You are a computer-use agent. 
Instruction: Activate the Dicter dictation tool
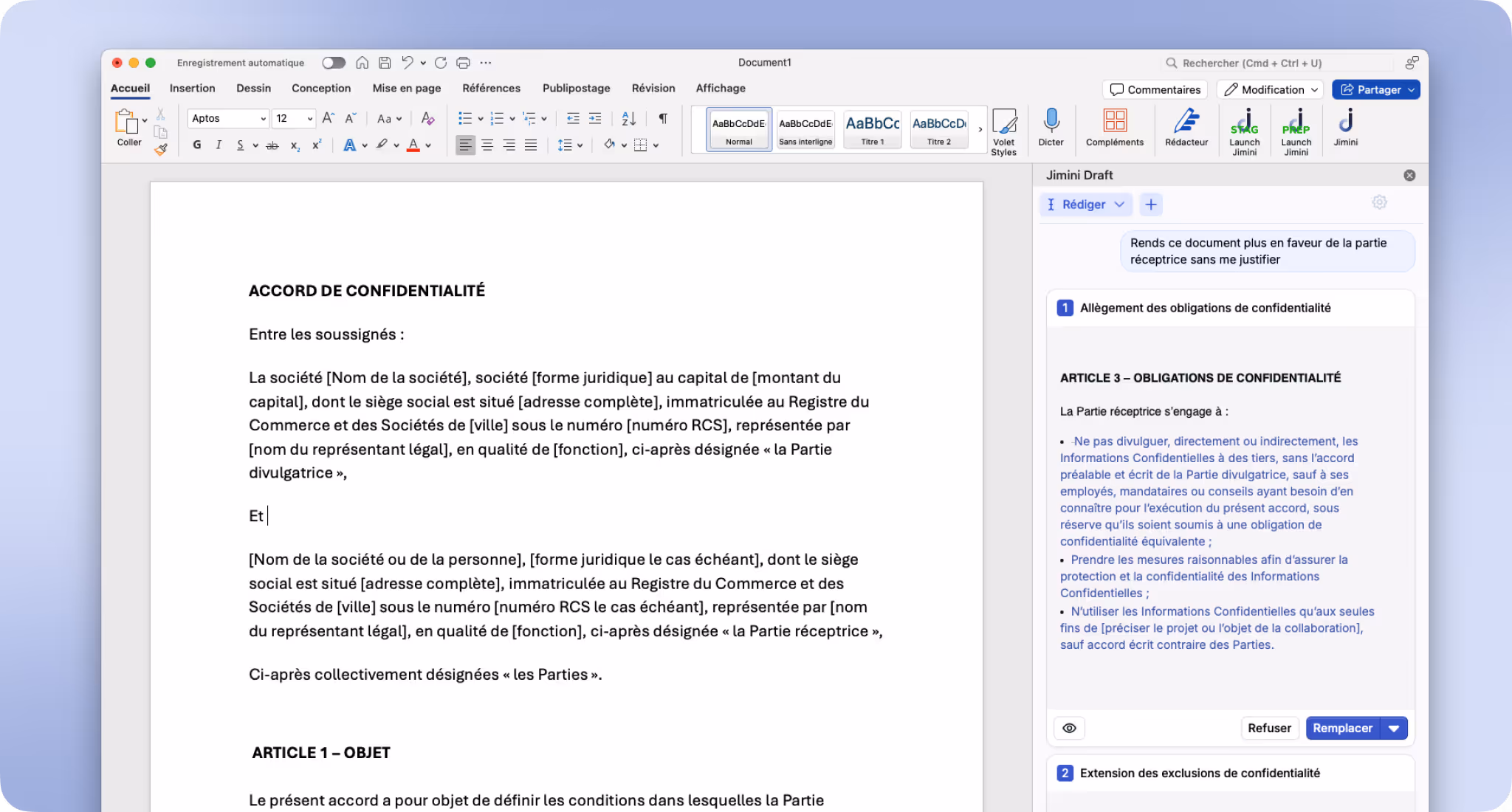click(x=1051, y=129)
